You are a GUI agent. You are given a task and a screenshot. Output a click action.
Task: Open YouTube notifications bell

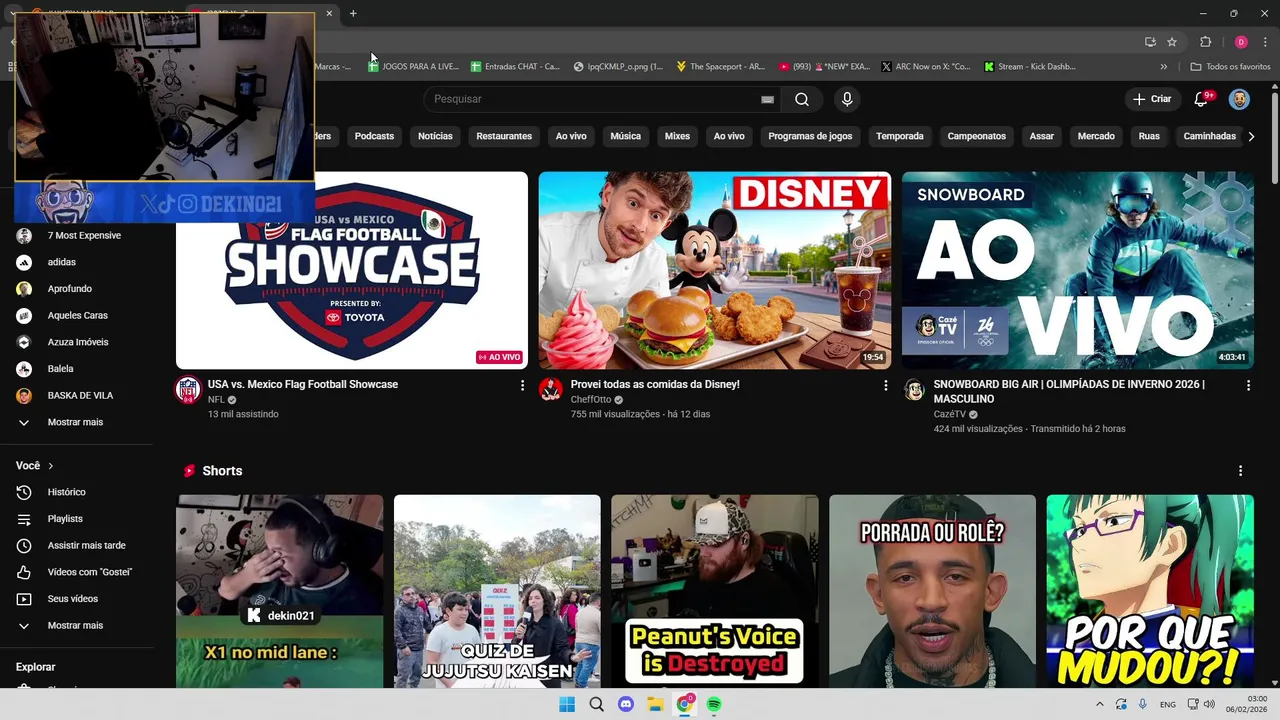(1203, 99)
